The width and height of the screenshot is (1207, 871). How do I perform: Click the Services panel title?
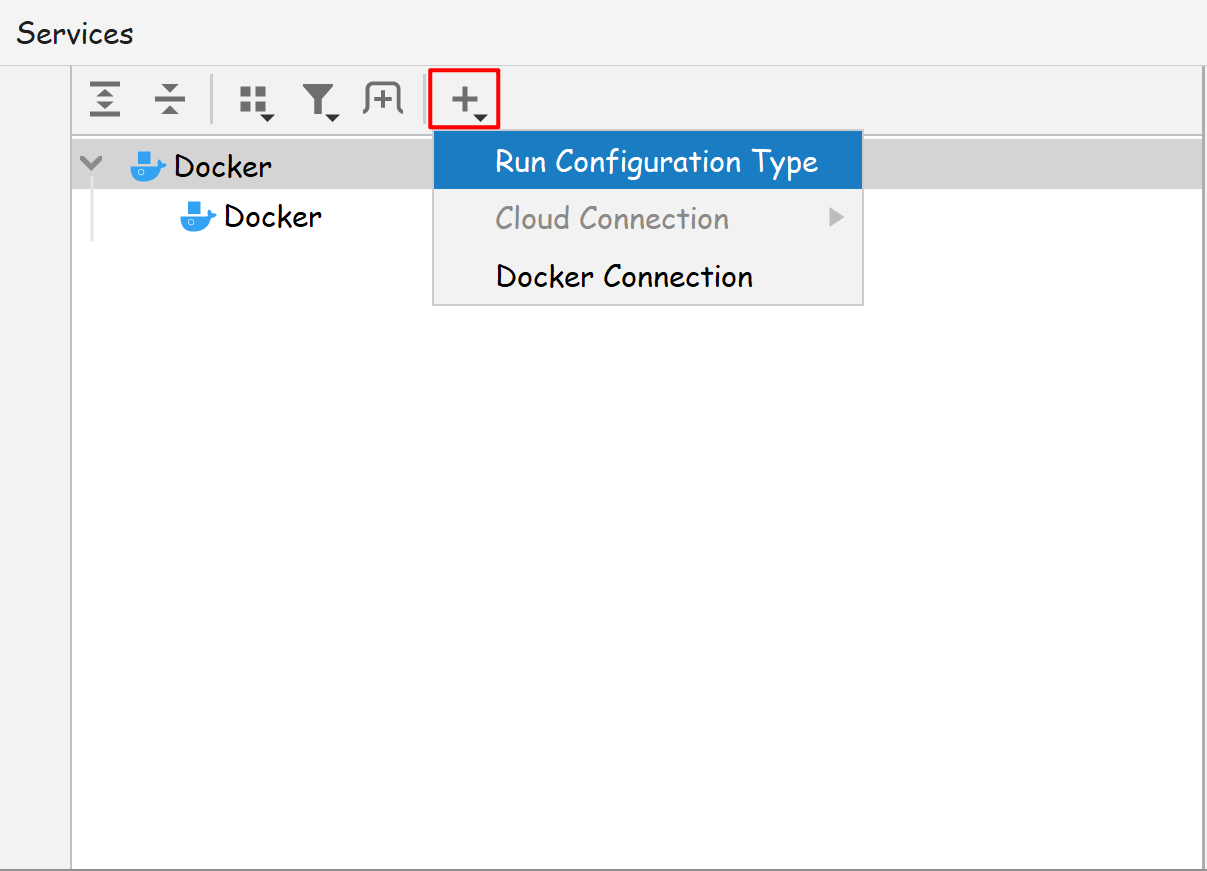[x=75, y=33]
